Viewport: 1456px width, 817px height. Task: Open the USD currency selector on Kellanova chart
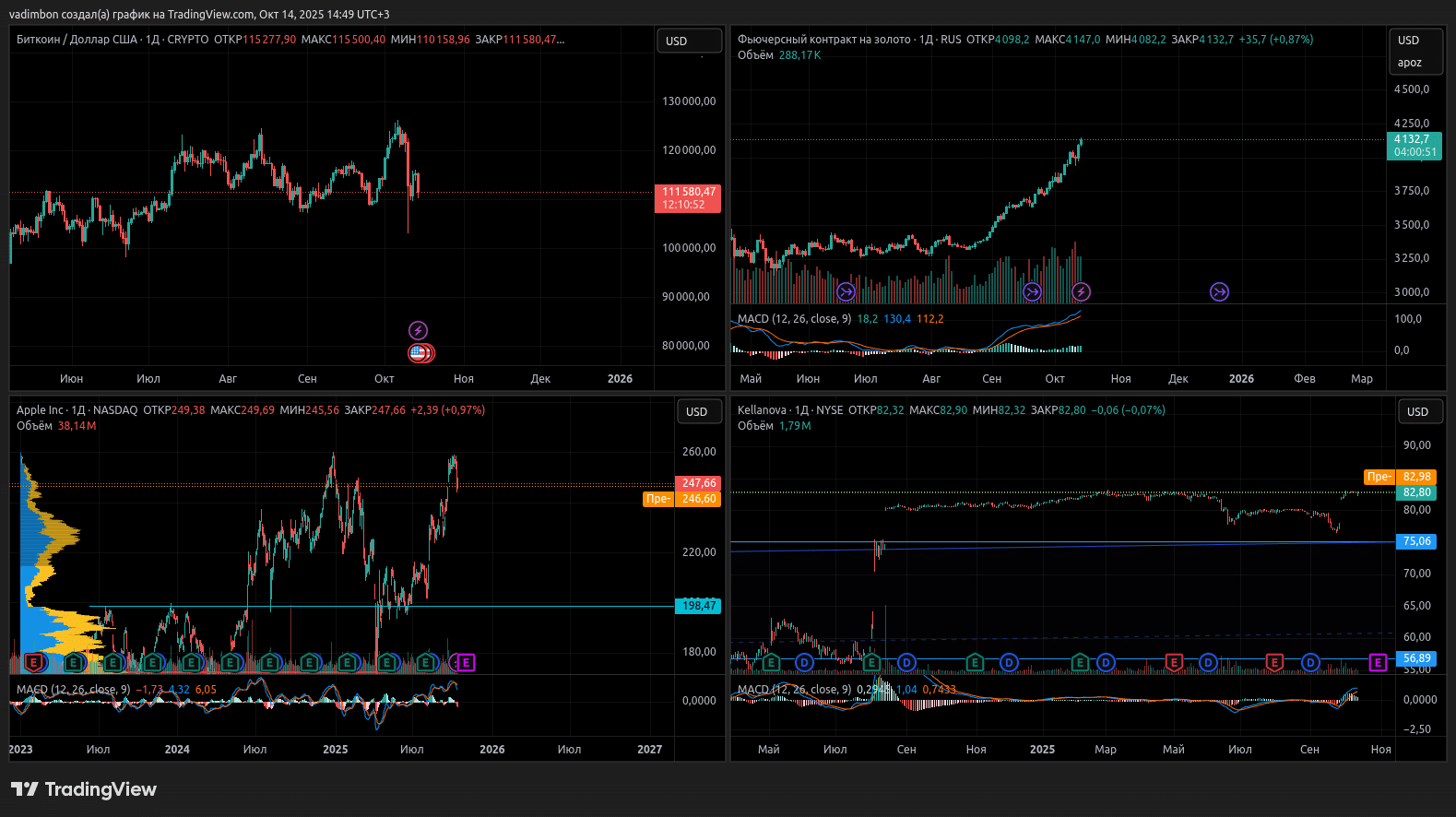click(1417, 412)
